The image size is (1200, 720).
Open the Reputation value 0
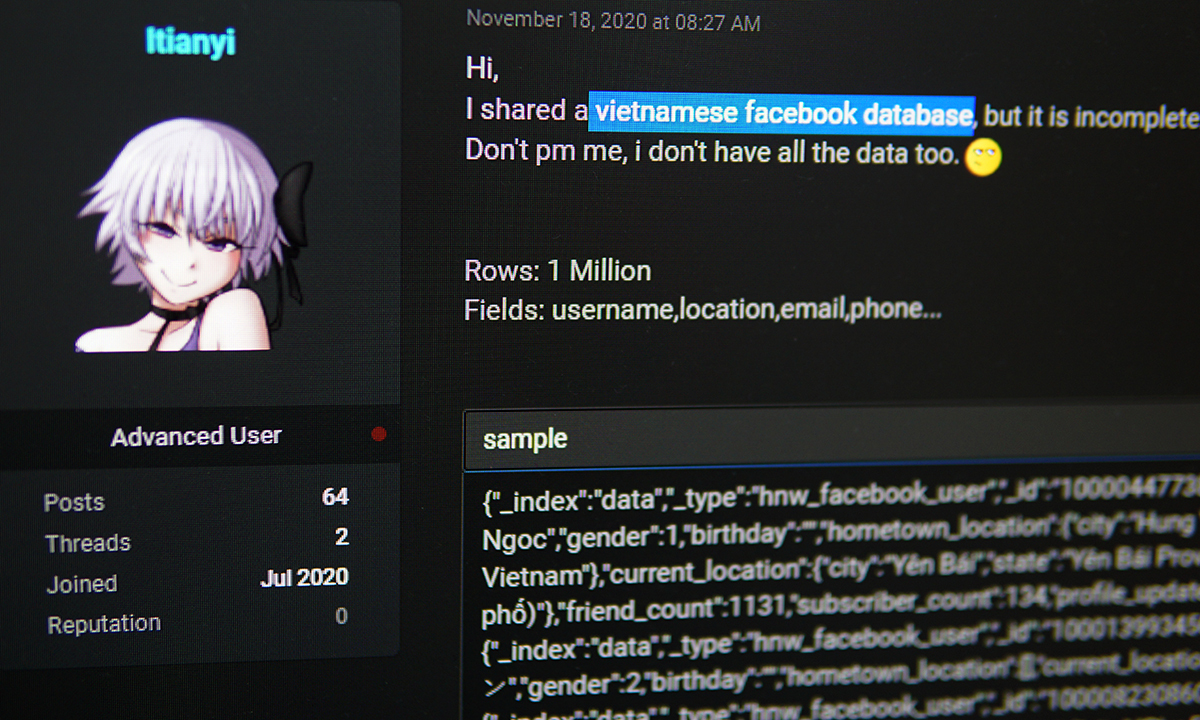coord(341,616)
